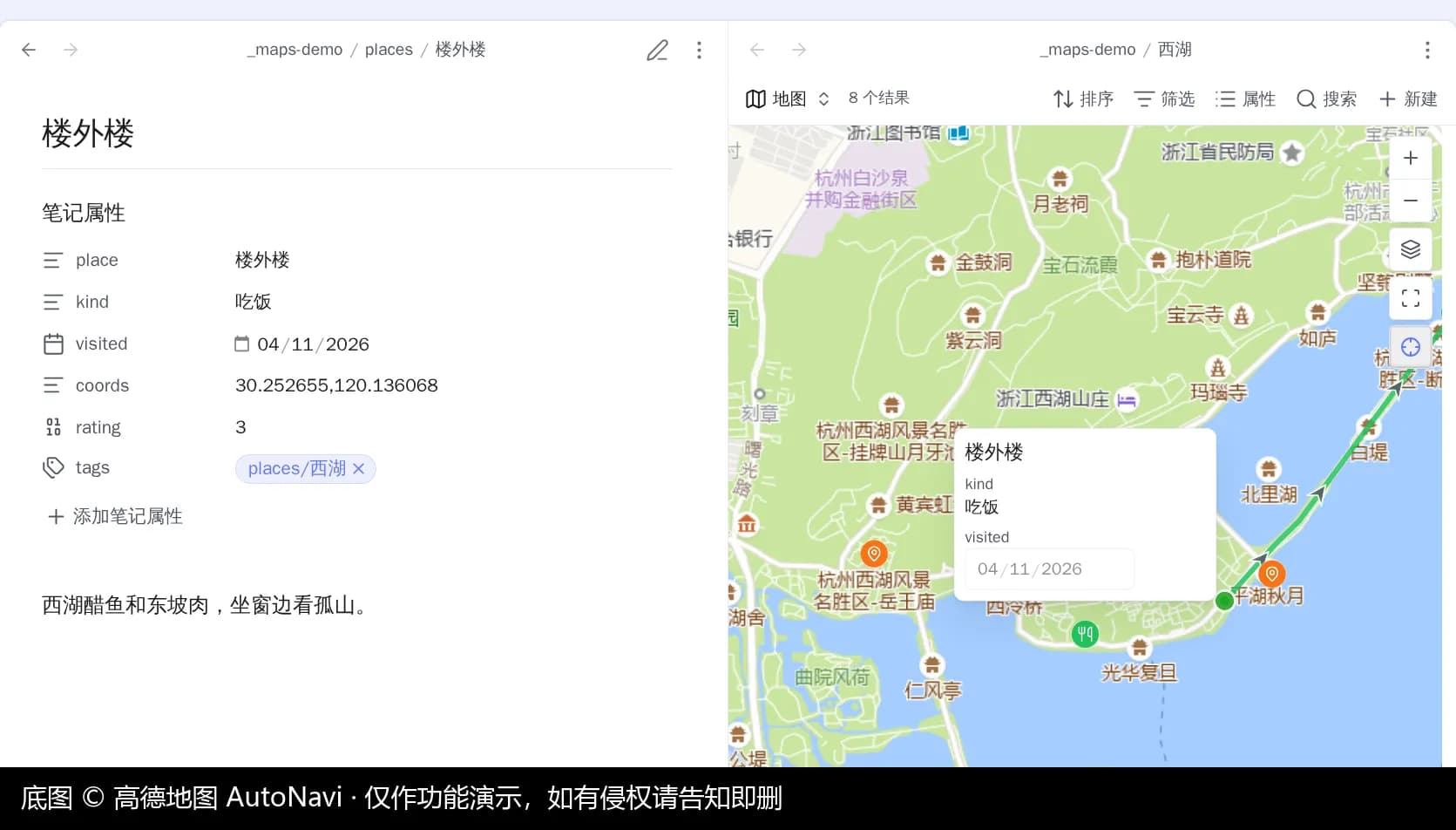Image resolution: width=1456 pixels, height=830 pixels.
Task: Remove the places/西湖 tag
Action: click(359, 468)
